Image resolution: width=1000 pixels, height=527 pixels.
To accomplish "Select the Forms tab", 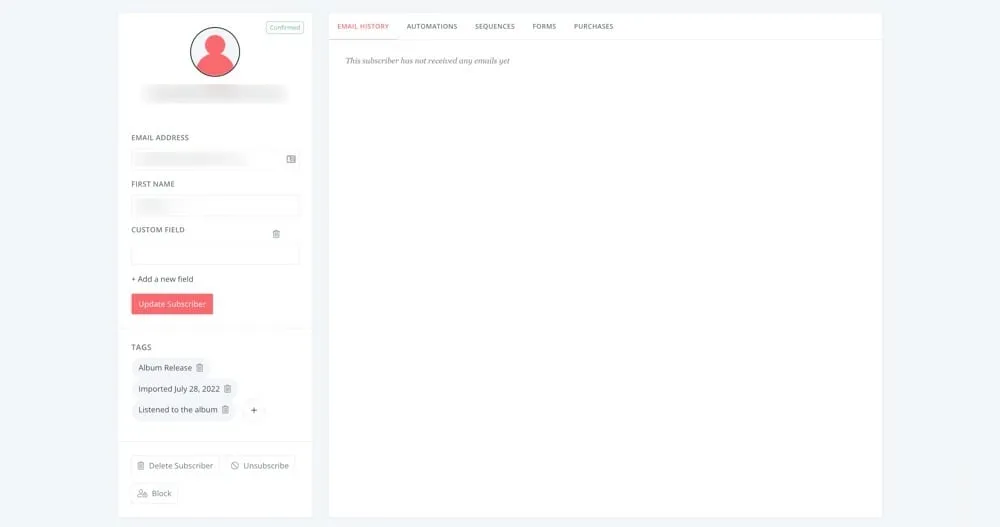I will pos(544,26).
